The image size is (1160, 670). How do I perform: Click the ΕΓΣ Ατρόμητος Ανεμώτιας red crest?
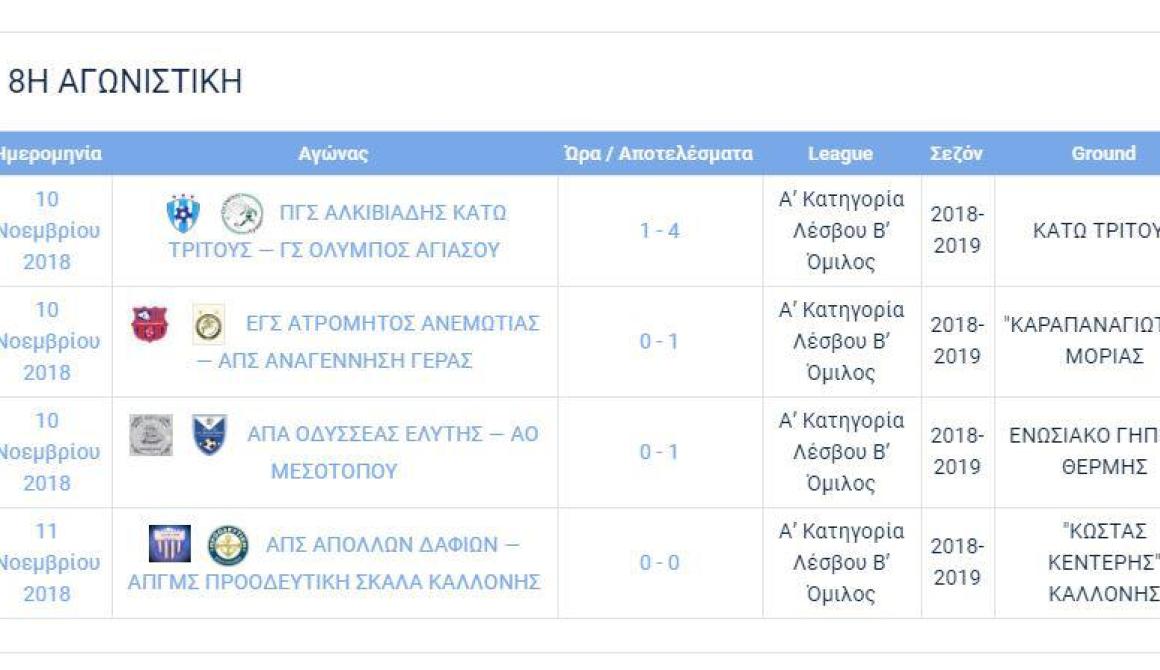pyautogui.click(x=149, y=324)
